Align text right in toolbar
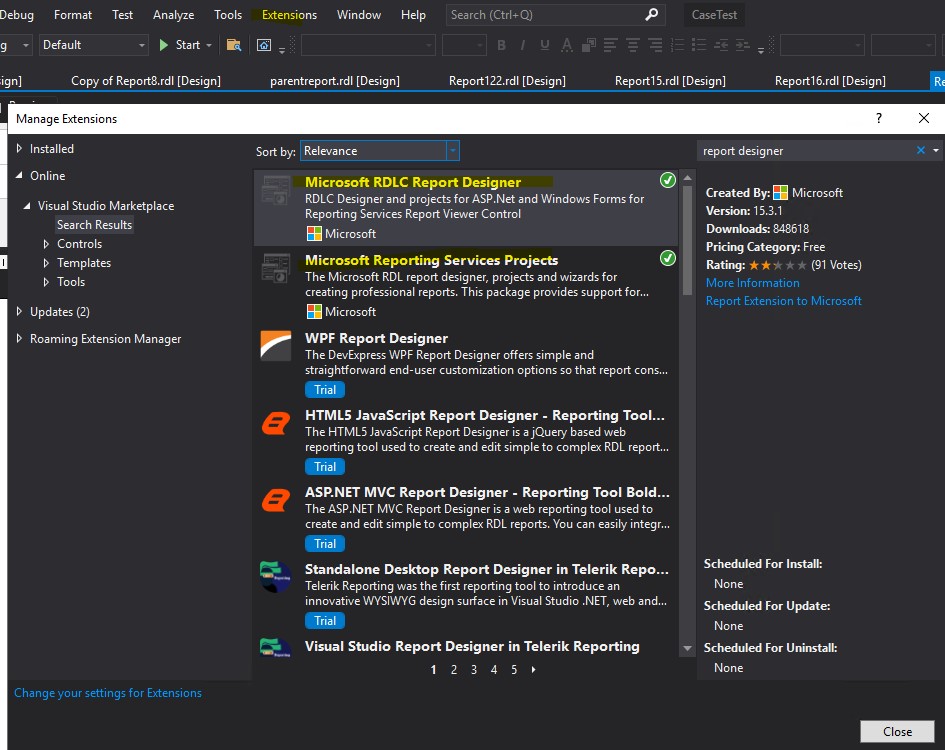Screen dimensions: 945x750 655,45
